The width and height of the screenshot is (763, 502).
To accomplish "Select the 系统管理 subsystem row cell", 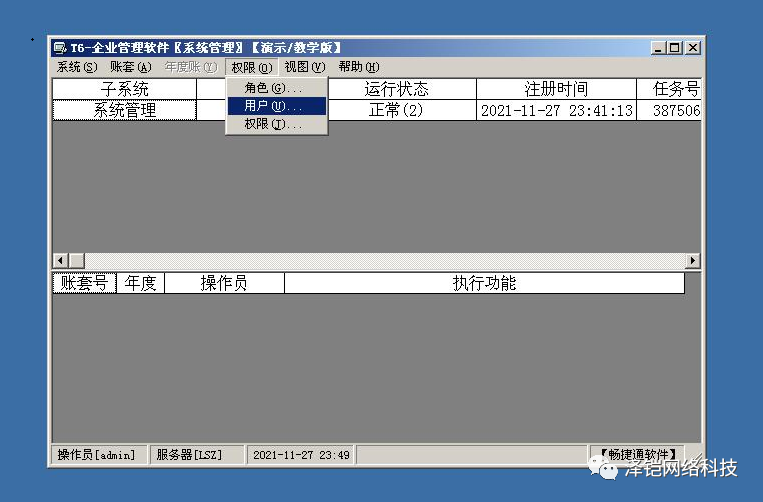I will (x=125, y=110).
